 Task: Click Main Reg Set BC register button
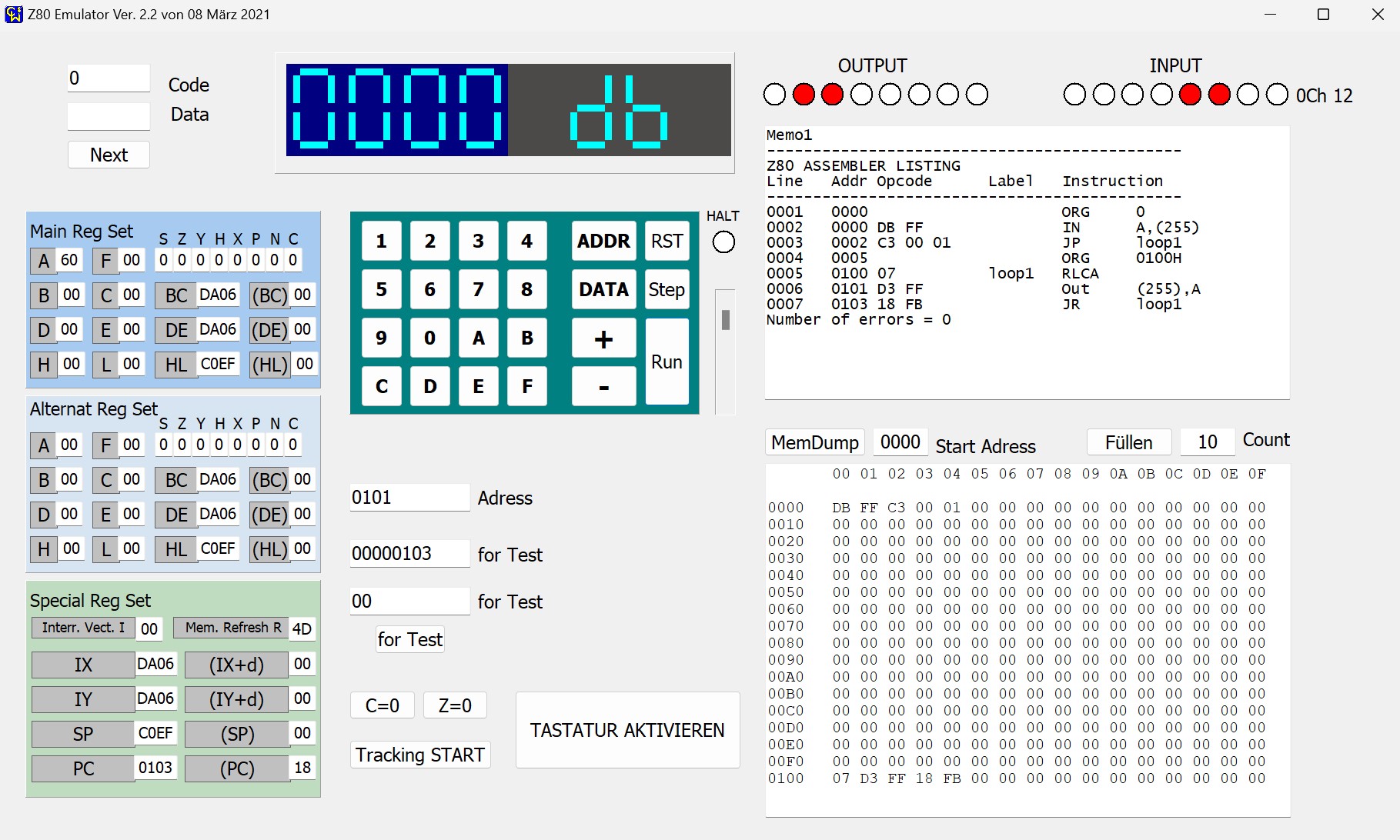pos(176,295)
